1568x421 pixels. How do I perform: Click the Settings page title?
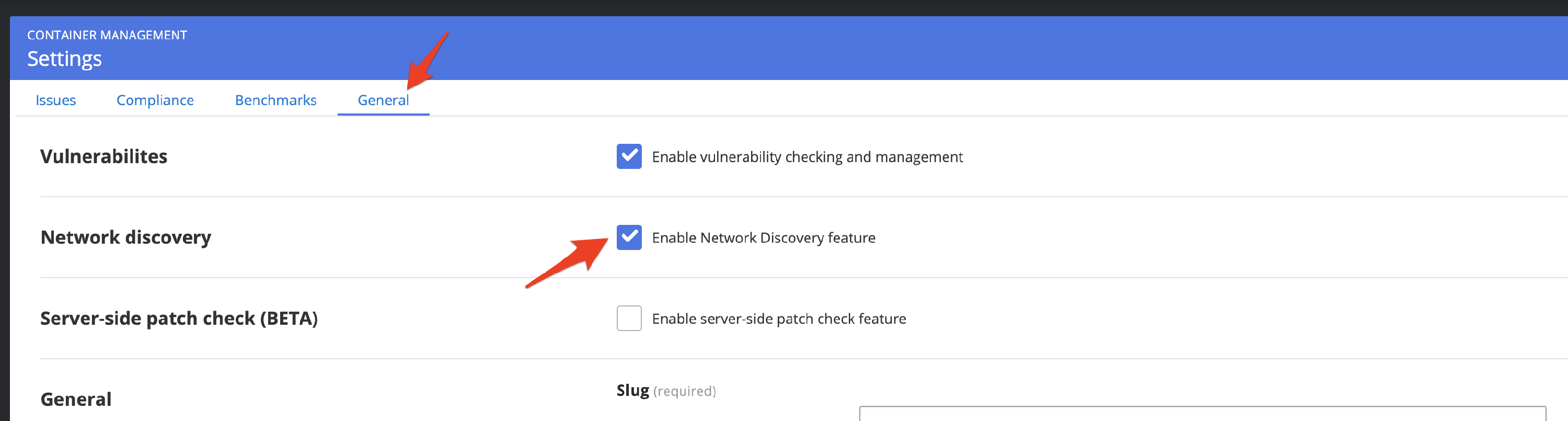pos(64,59)
